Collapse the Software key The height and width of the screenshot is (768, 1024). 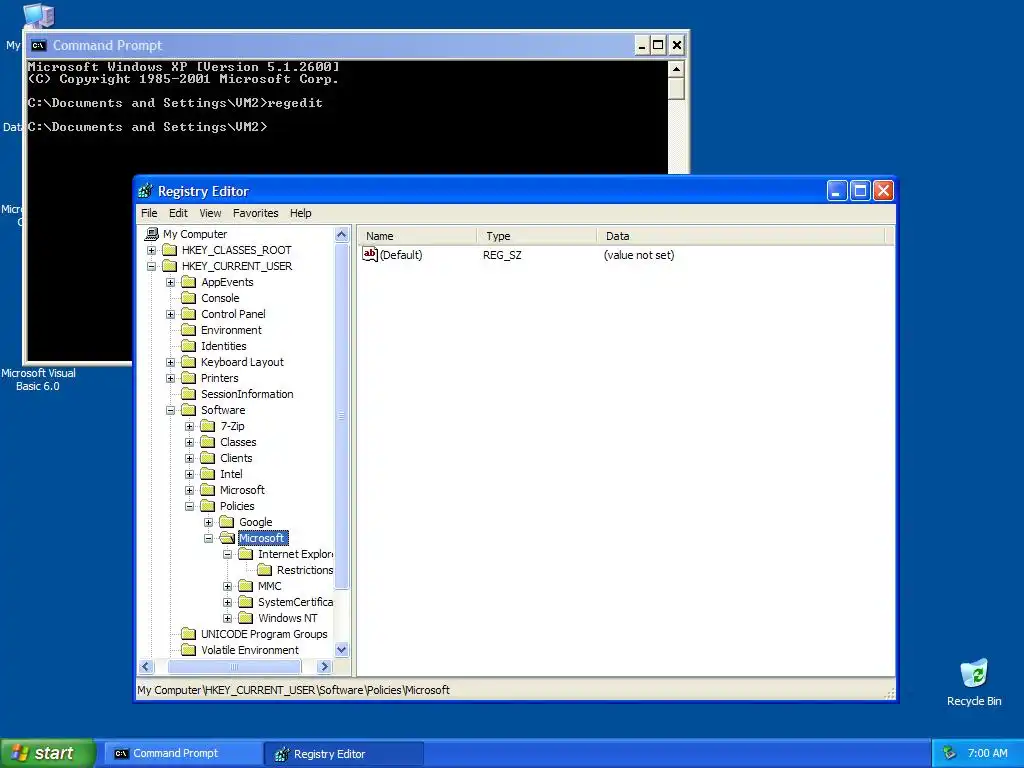click(x=170, y=410)
